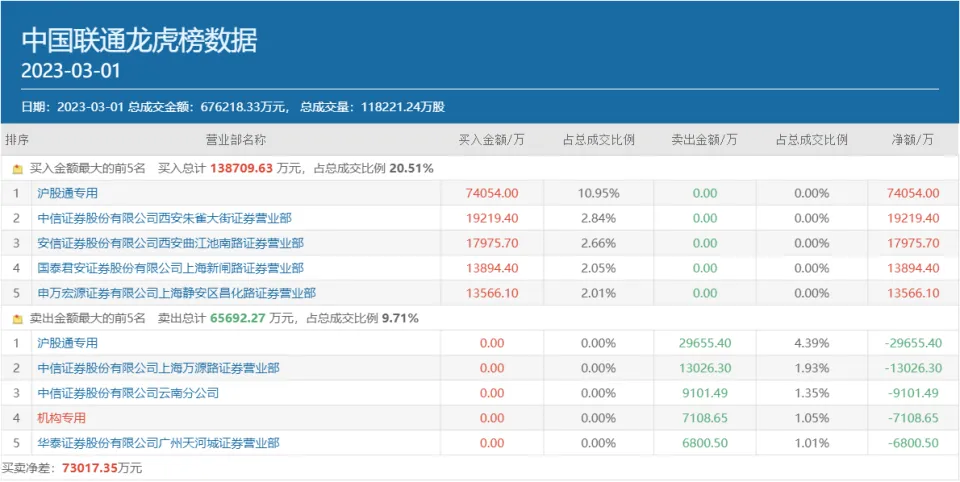960x482 pixels.
Task: Open the 华泰证券 广州天河城 branch link
Action: click(158, 443)
